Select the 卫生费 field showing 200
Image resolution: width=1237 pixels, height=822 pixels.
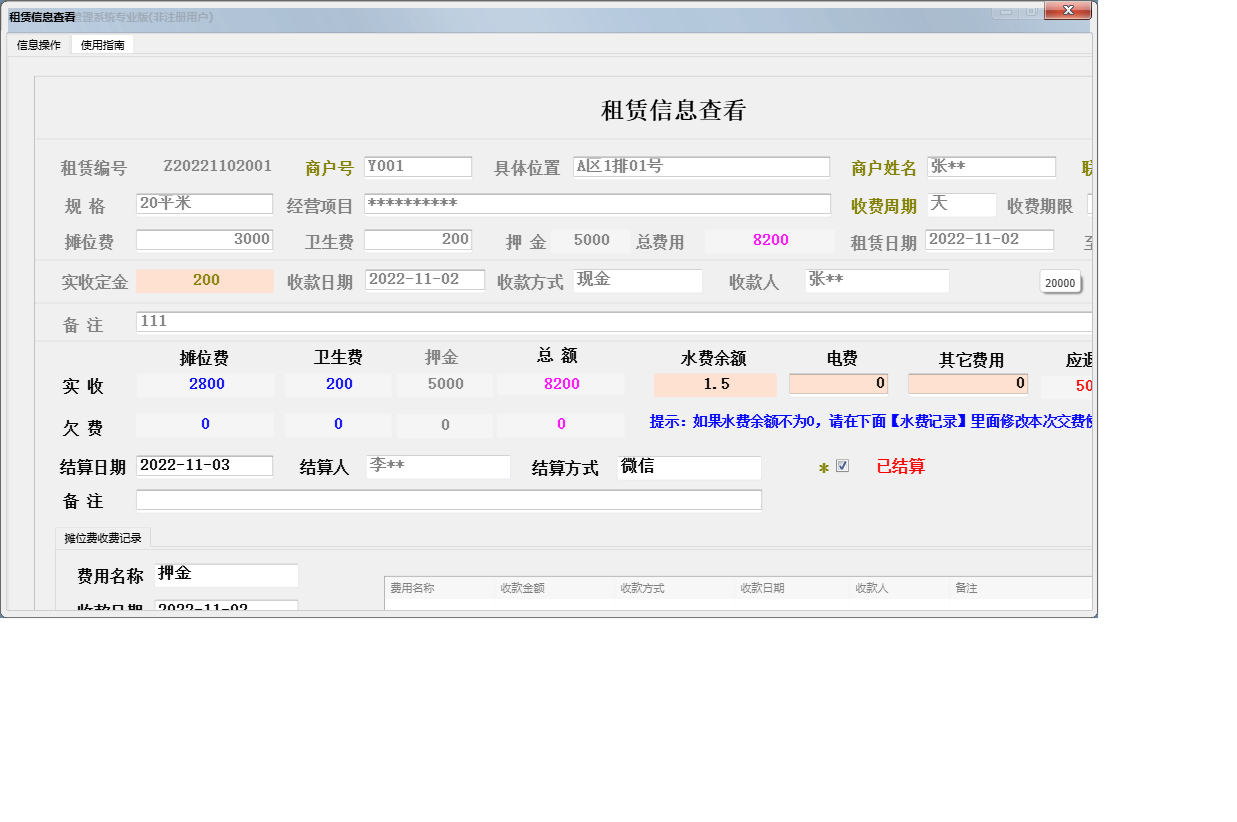coord(418,240)
